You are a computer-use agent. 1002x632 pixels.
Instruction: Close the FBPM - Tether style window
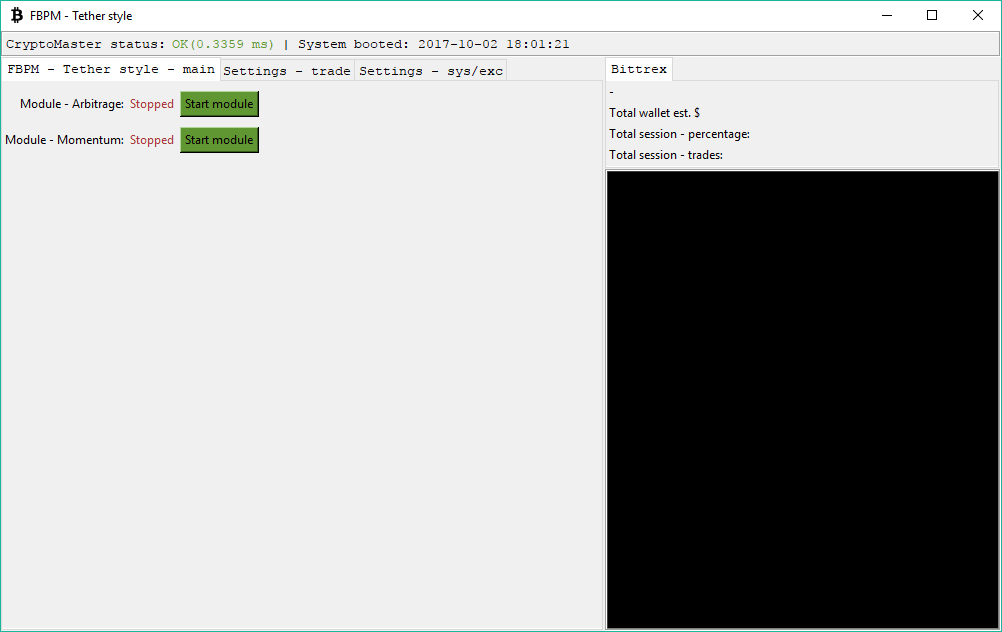point(978,15)
